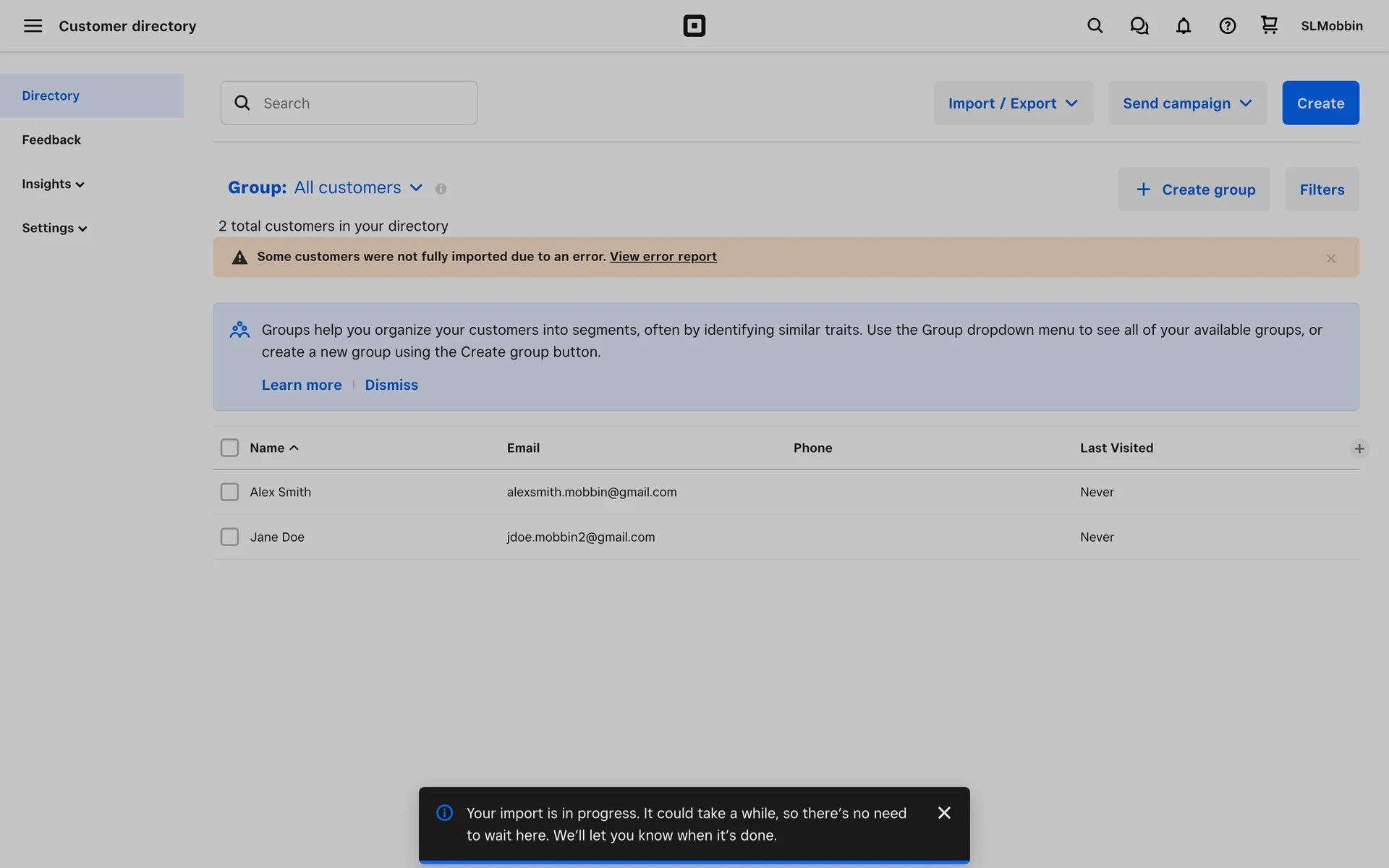
Task: Go to Feedback in the sidebar
Action: (x=51, y=140)
